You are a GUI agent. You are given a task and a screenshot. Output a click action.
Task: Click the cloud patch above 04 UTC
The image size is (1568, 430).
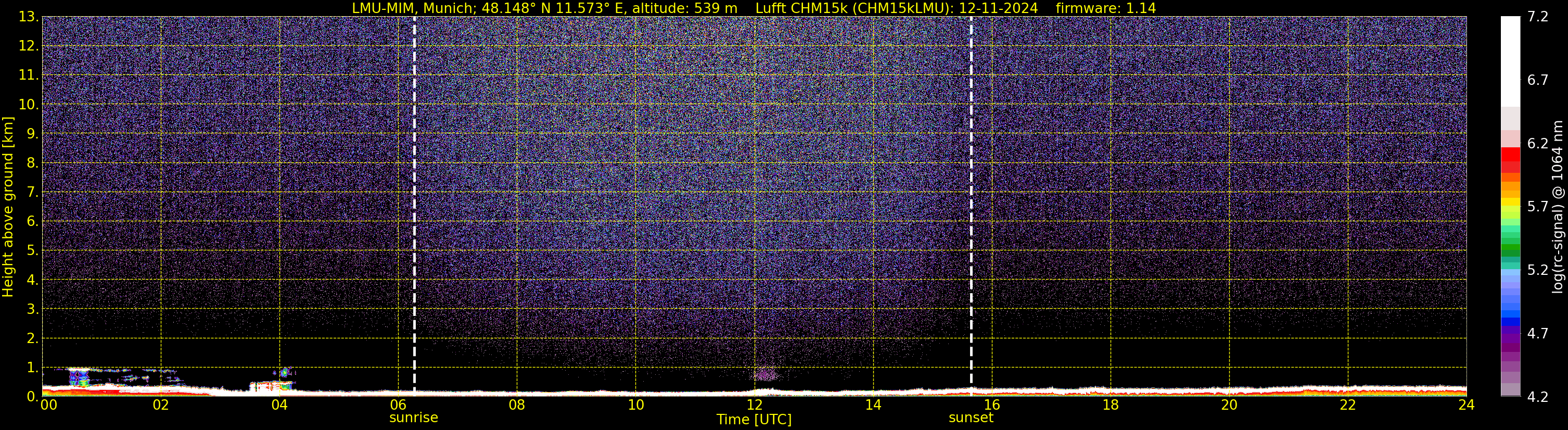[284, 372]
